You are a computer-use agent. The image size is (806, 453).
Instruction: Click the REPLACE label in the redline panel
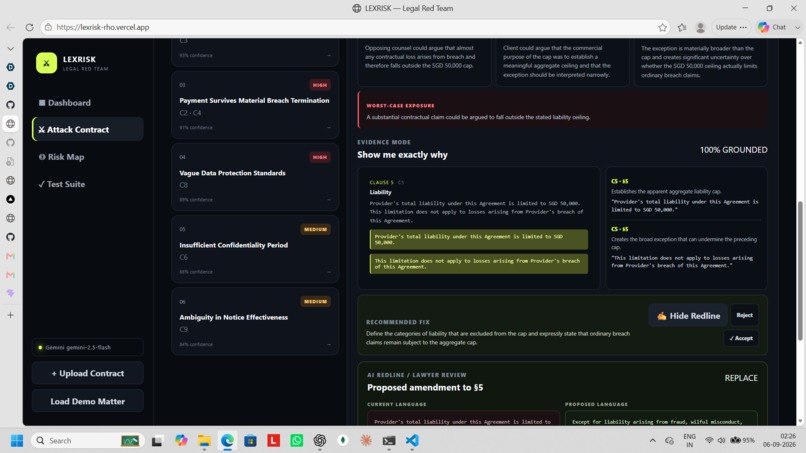741,378
